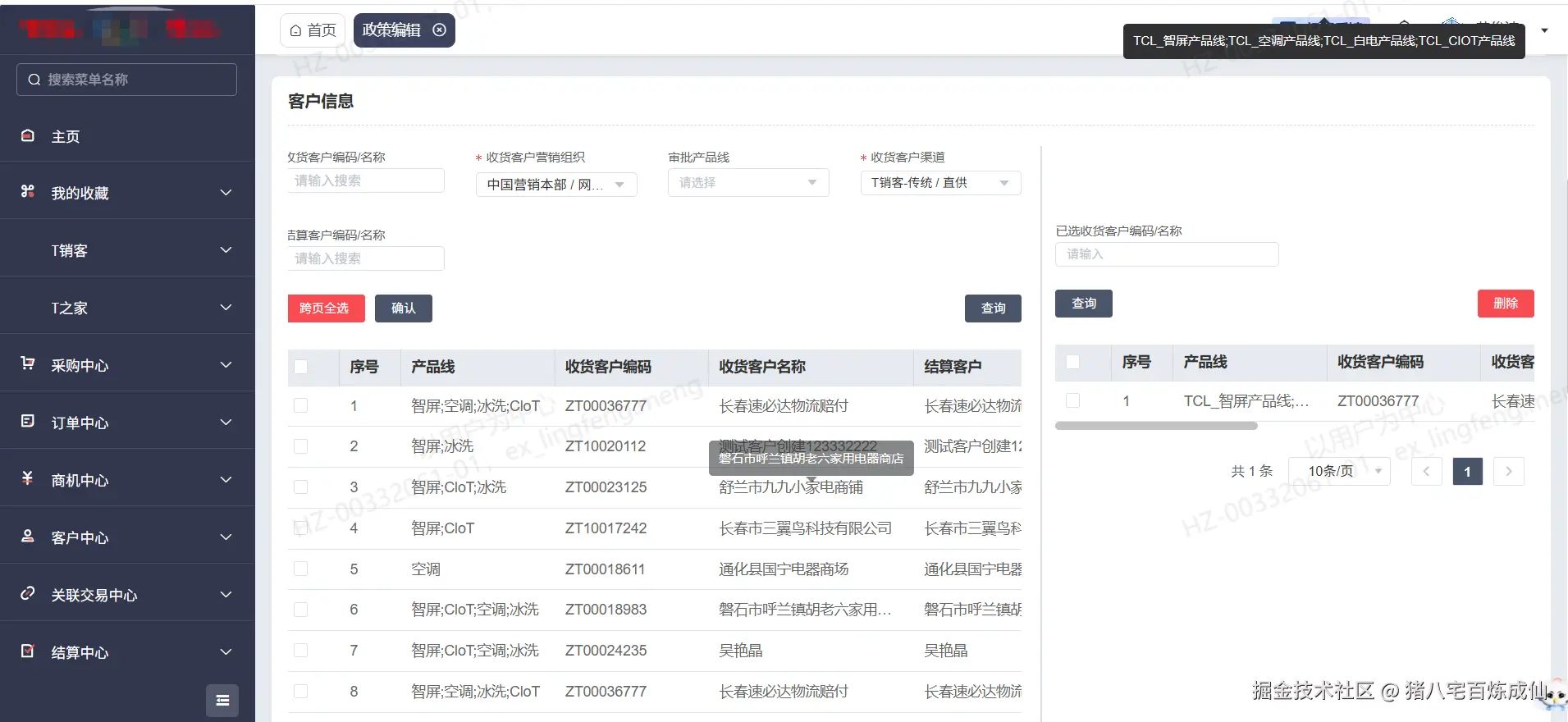Image resolution: width=1568 pixels, height=722 pixels.
Task: Click the 商机中心 yen icon
Action: tap(28, 478)
